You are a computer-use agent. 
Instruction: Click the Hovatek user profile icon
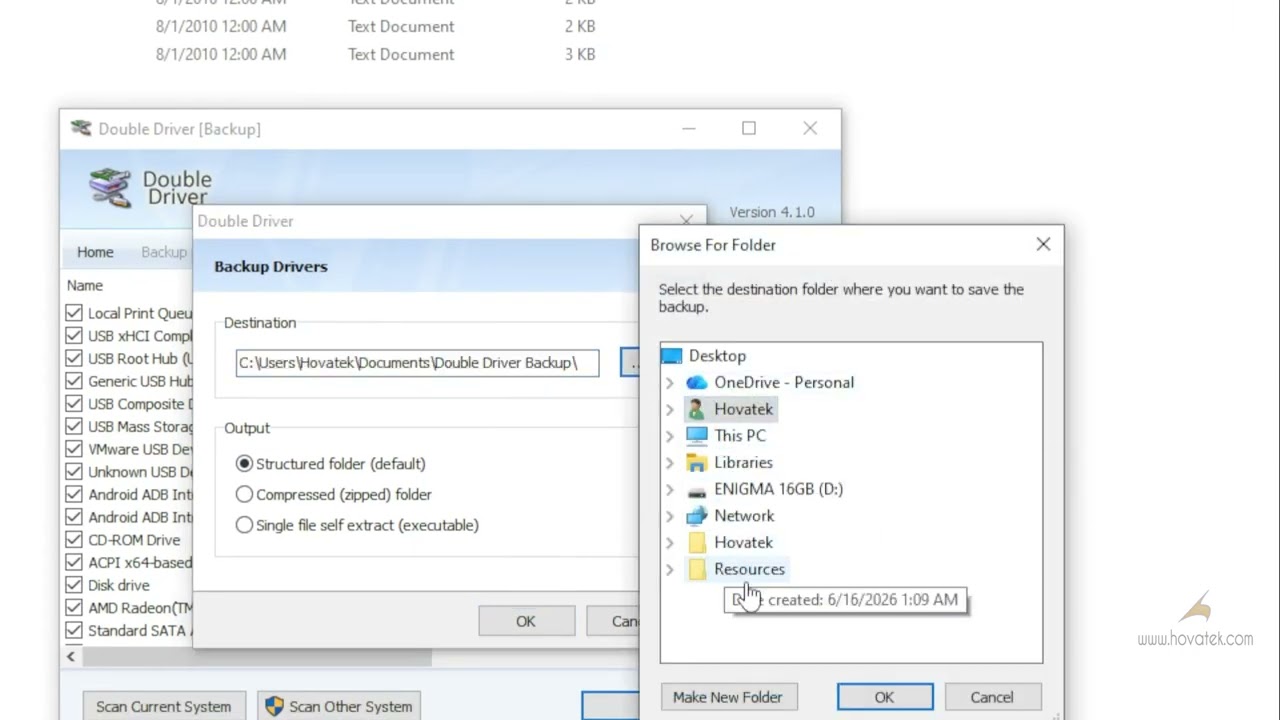pos(697,409)
